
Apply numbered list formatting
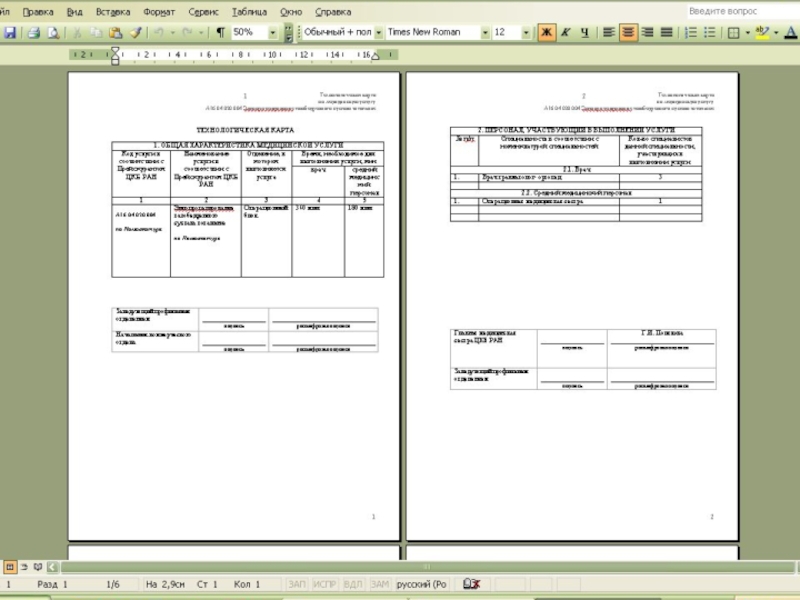(x=690, y=33)
